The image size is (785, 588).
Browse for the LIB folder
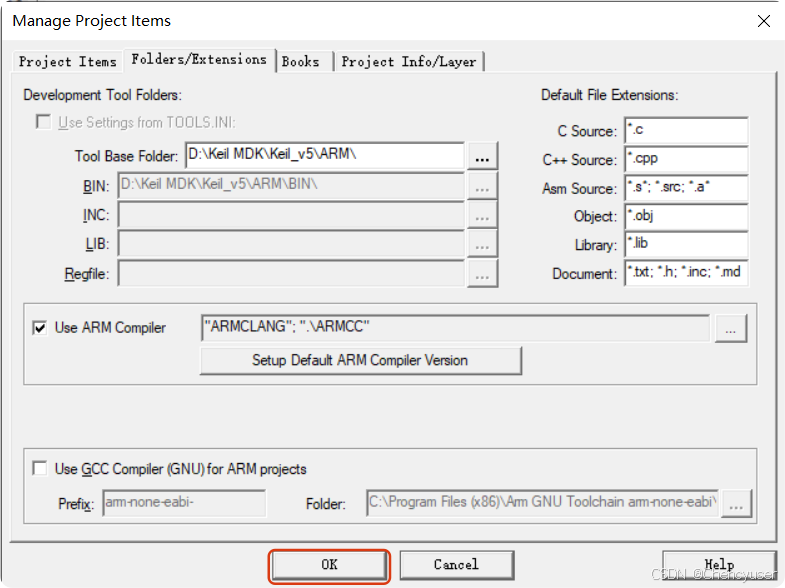point(482,245)
